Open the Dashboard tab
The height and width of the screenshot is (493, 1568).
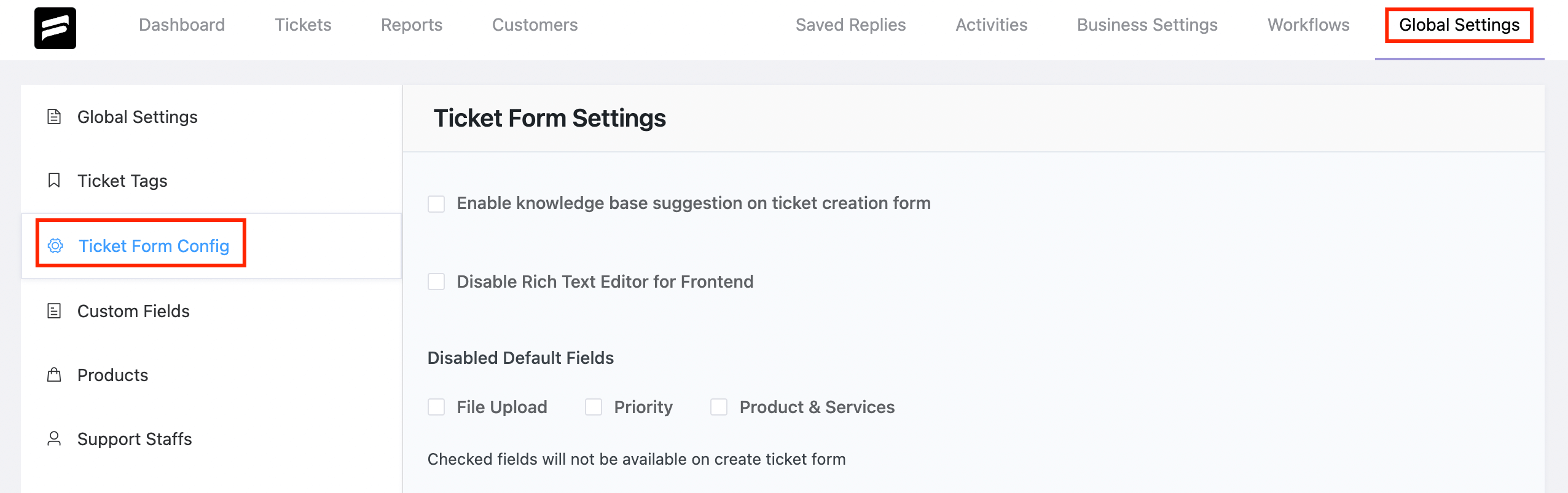pos(182,25)
